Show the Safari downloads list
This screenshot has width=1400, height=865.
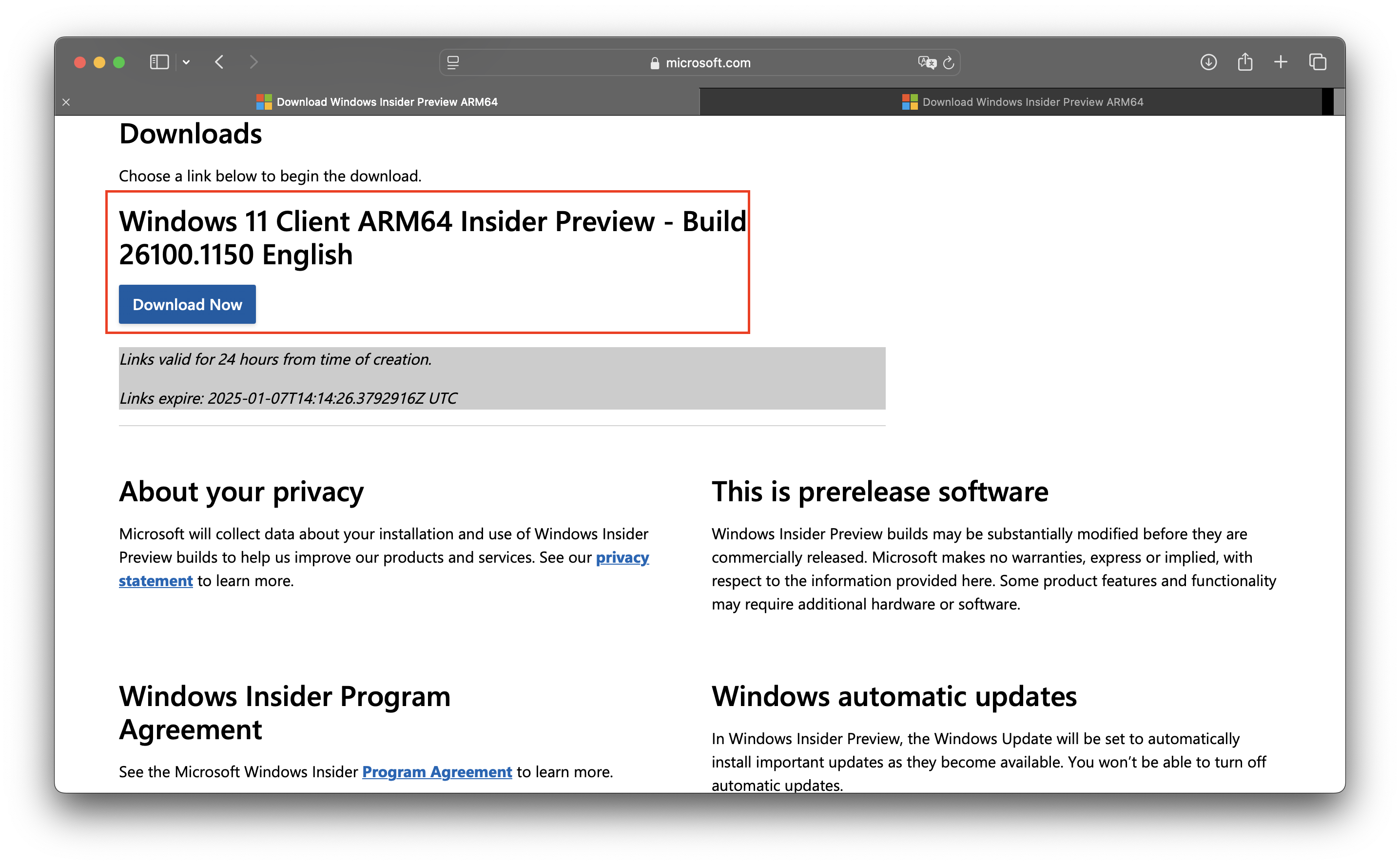(1208, 62)
